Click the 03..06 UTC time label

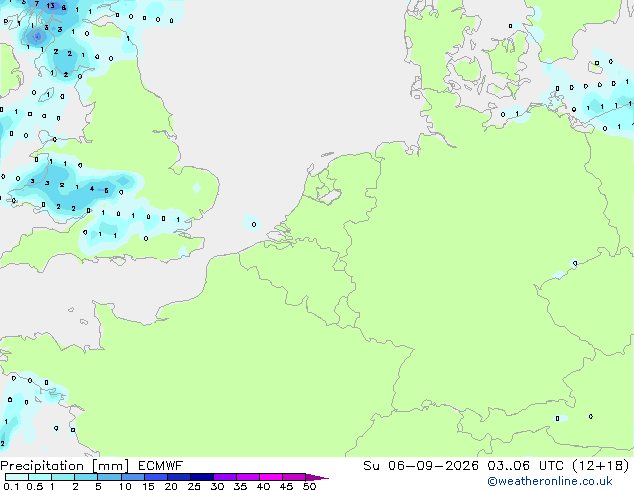(x=525, y=466)
